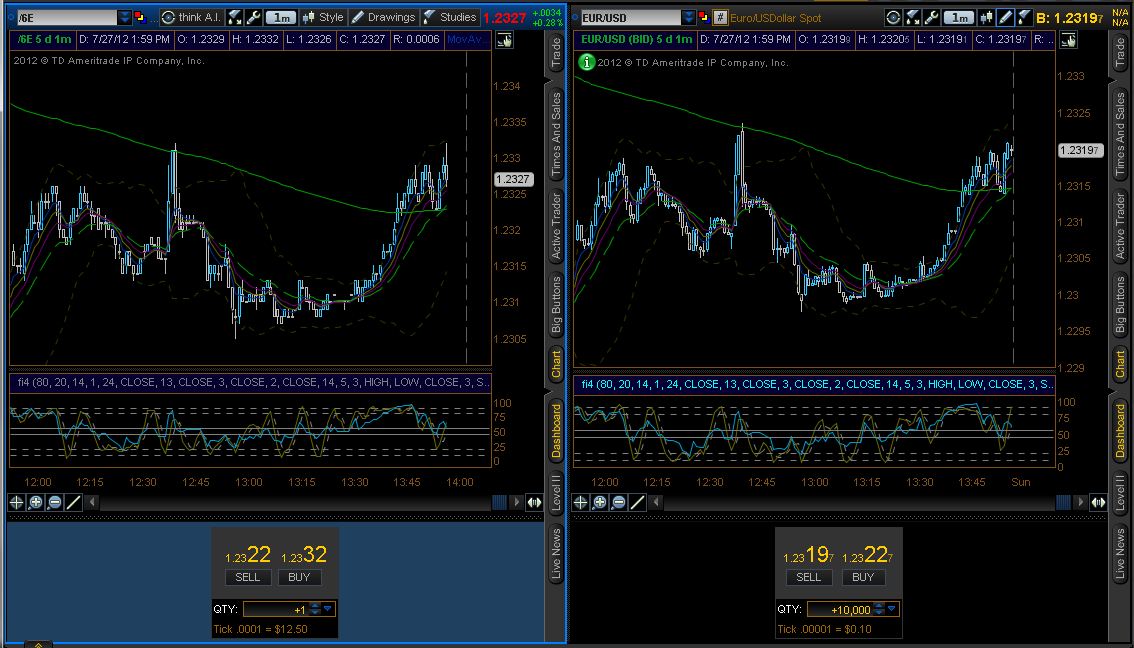Open wrench settings in EUR/USD chart

[x=932, y=17]
